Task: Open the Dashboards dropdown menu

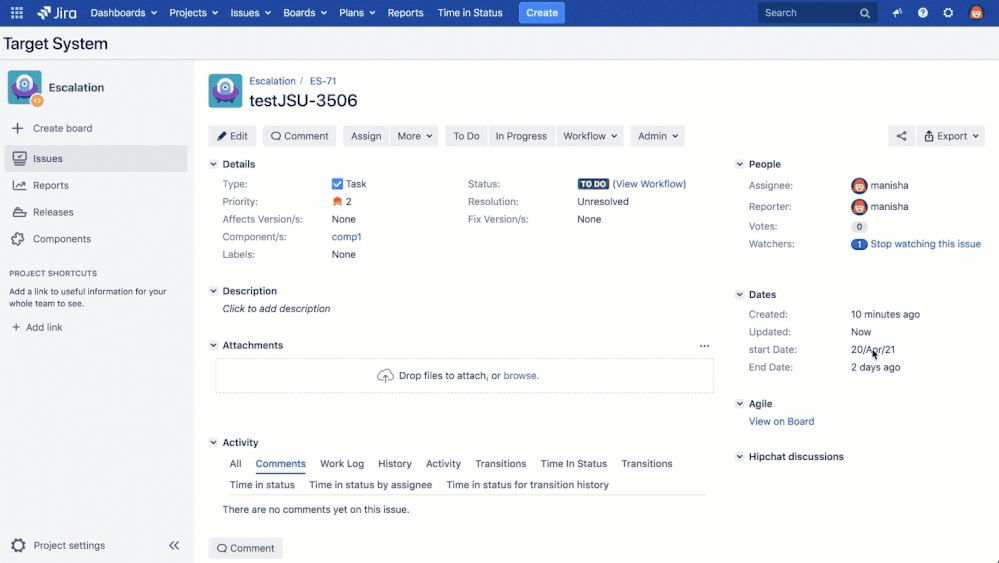Action: point(124,13)
